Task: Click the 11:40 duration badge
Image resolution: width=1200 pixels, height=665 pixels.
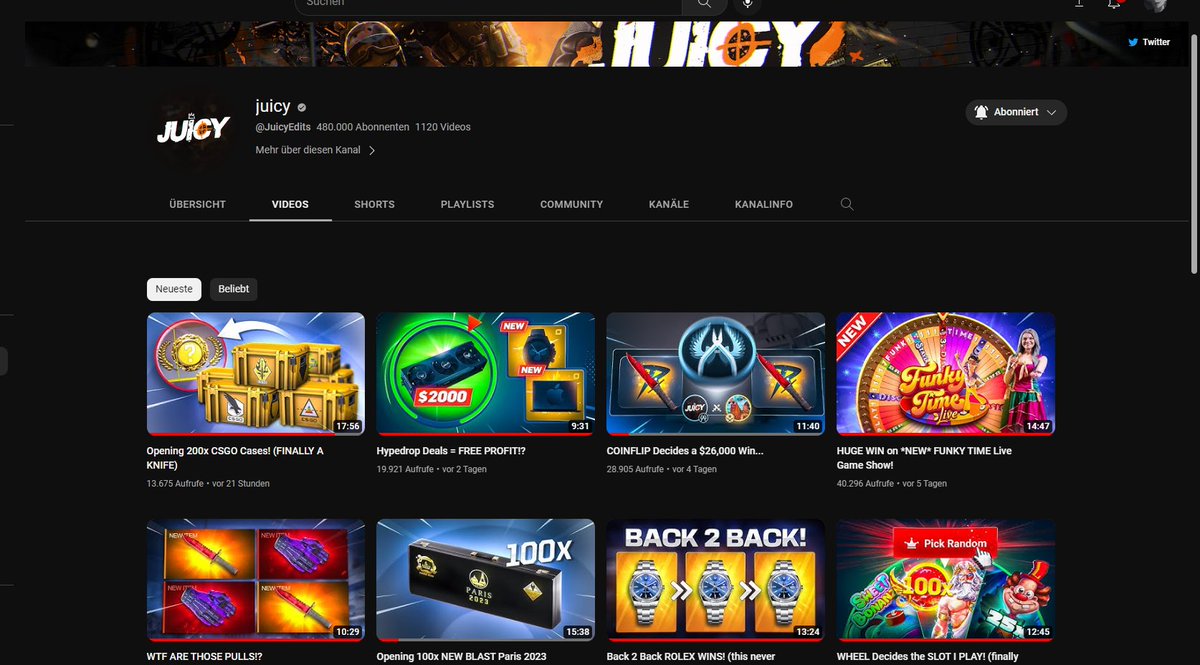Action: [808, 426]
